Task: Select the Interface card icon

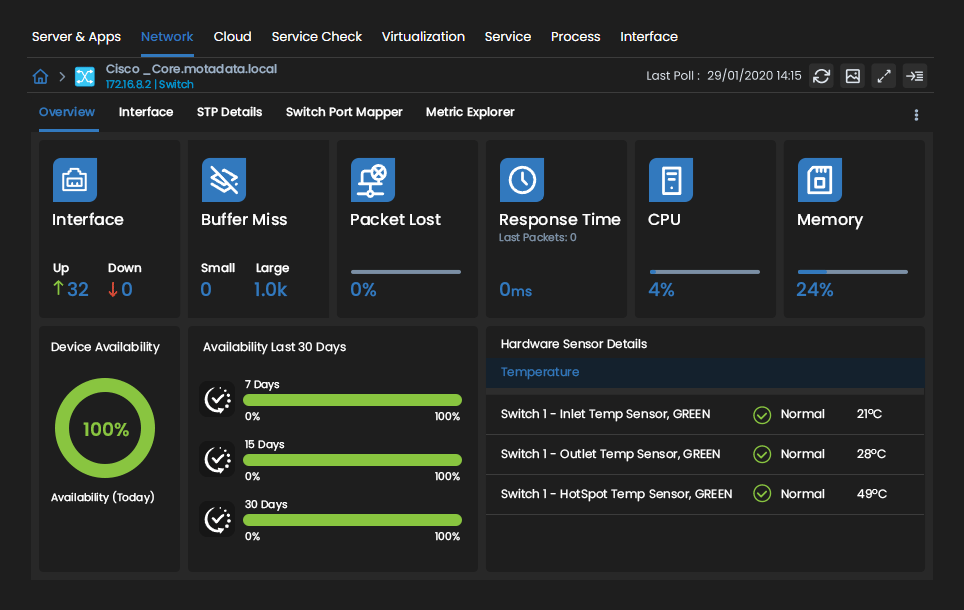Action: click(x=75, y=180)
